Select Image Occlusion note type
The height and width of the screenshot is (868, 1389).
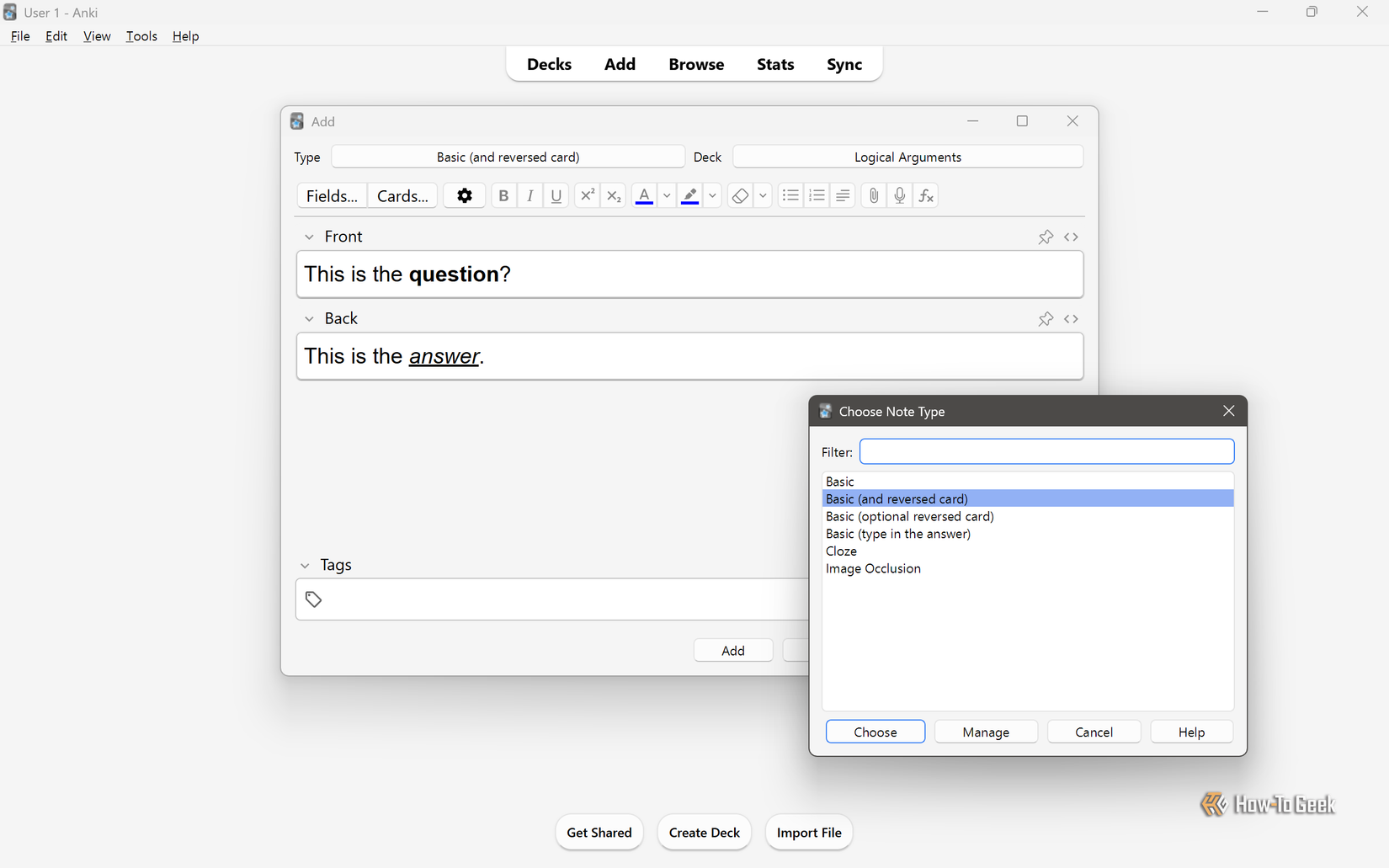[x=1027, y=568]
